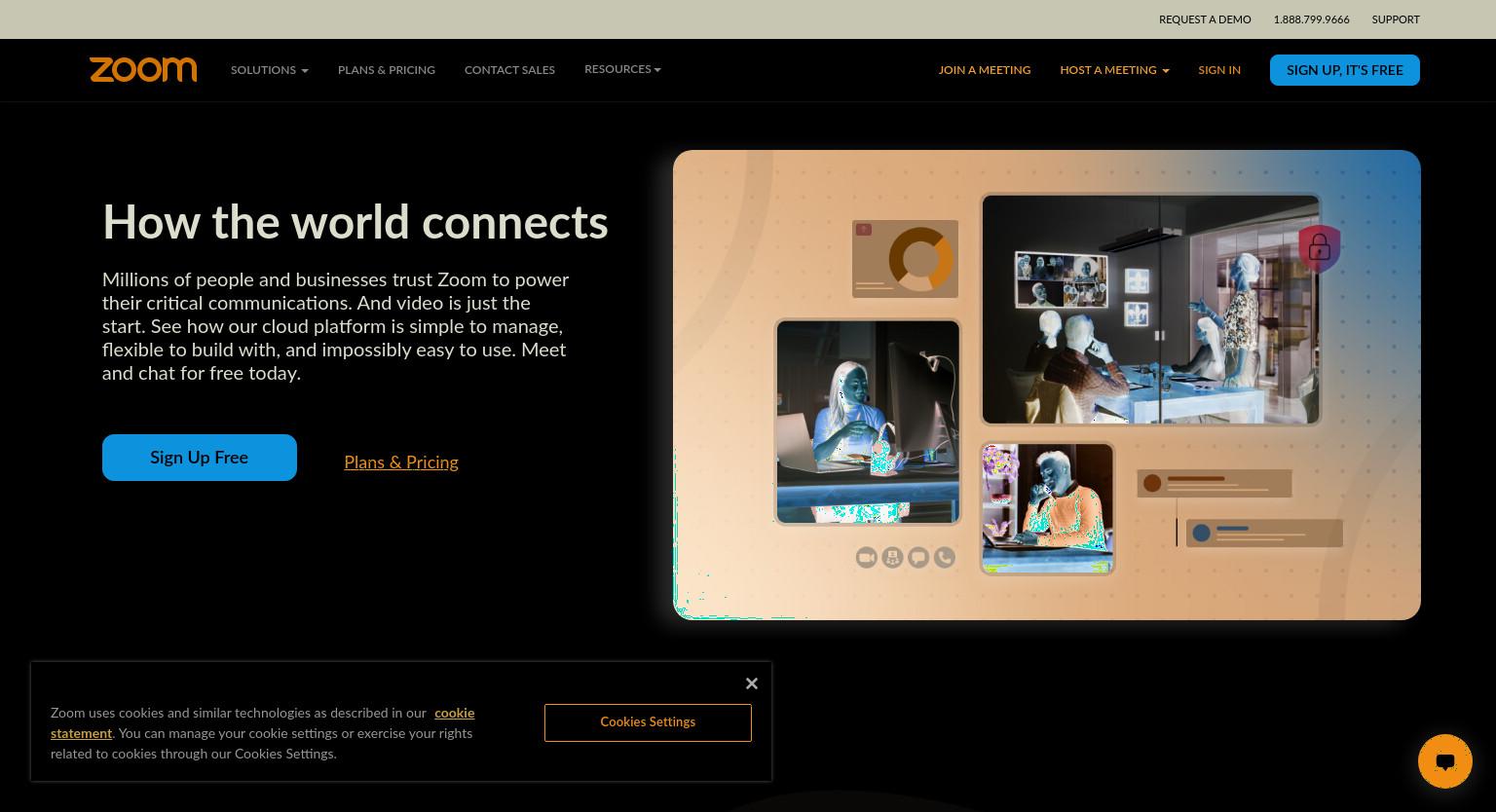Click the lock shield icon

click(x=1320, y=248)
